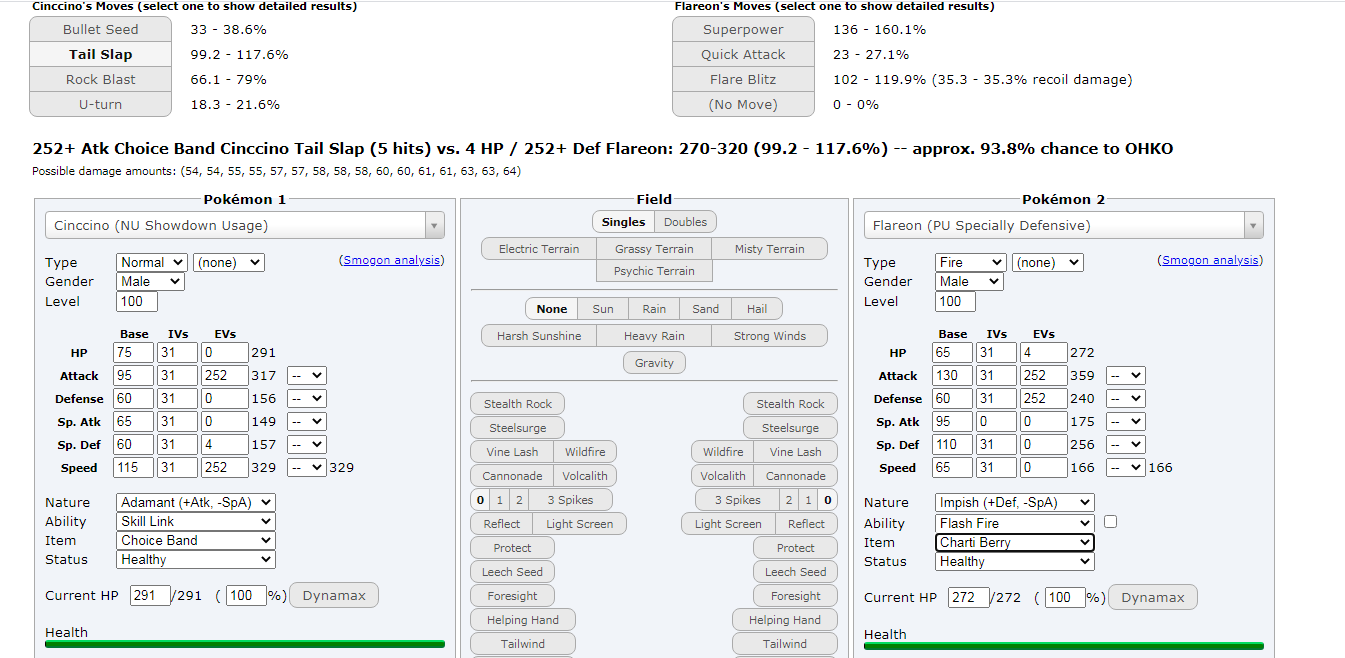Viewport: 1345px width, 658px height.
Task: Enable Psychic Terrain
Action: click(x=654, y=271)
